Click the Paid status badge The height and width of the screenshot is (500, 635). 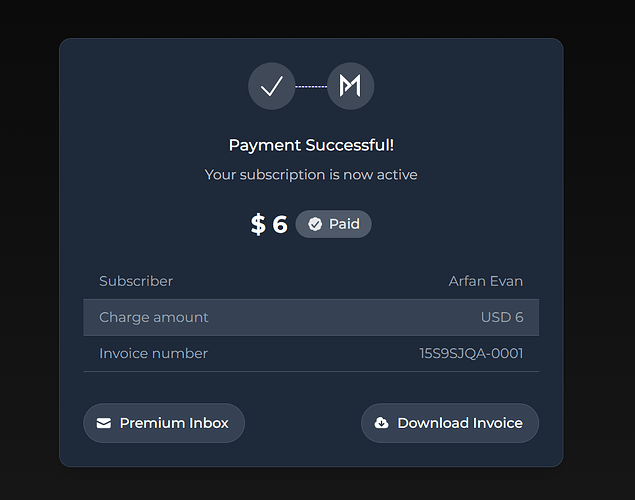coord(334,224)
